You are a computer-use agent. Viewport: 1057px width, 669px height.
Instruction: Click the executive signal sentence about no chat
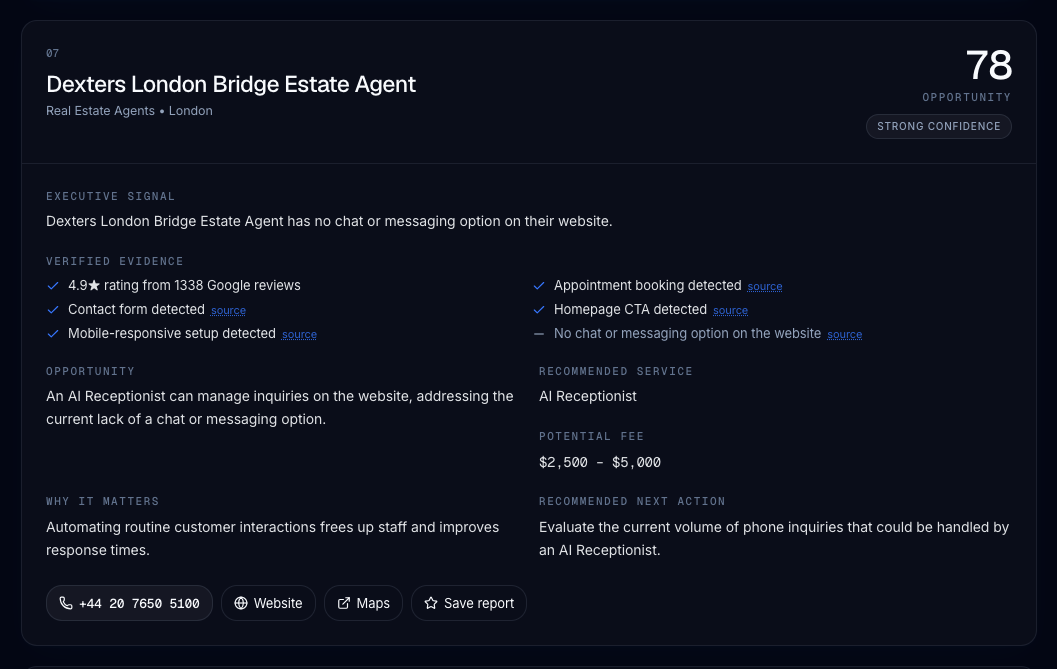pos(329,221)
